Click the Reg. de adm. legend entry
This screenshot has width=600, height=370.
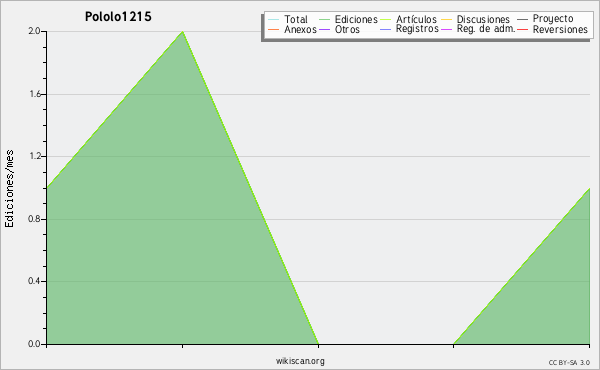coord(478,29)
